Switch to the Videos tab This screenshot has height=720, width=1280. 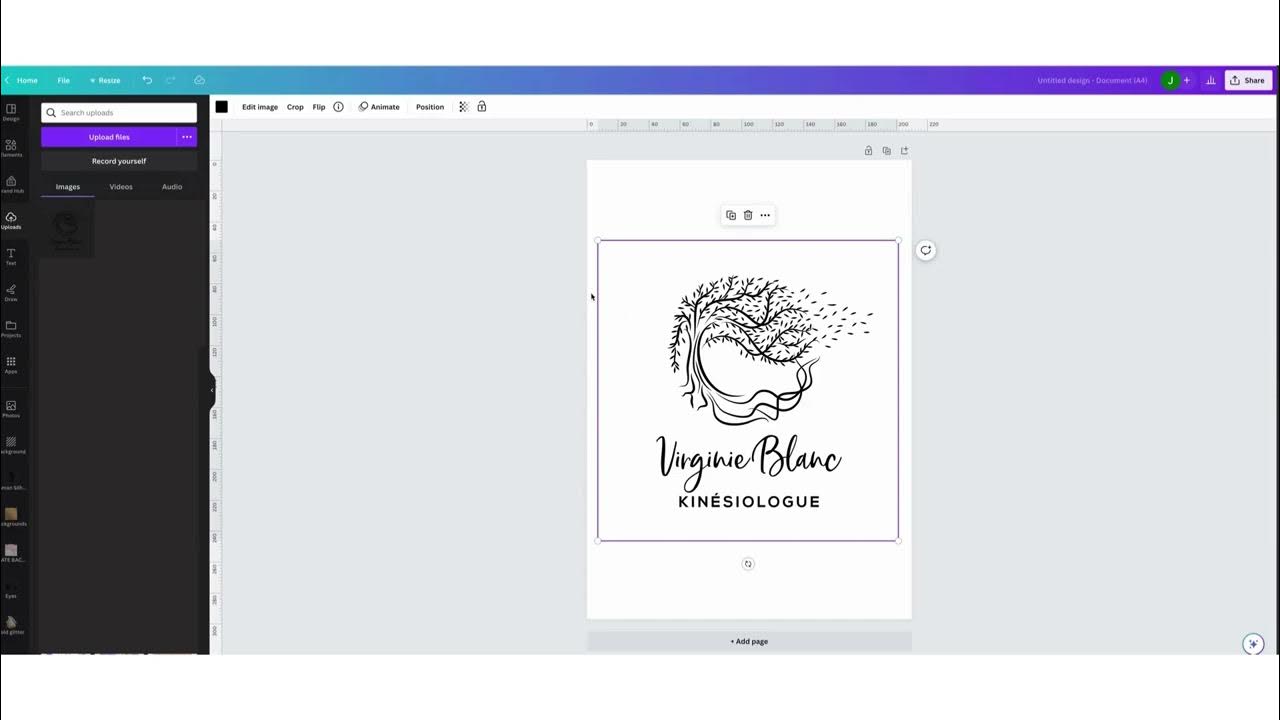(x=121, y=187)
